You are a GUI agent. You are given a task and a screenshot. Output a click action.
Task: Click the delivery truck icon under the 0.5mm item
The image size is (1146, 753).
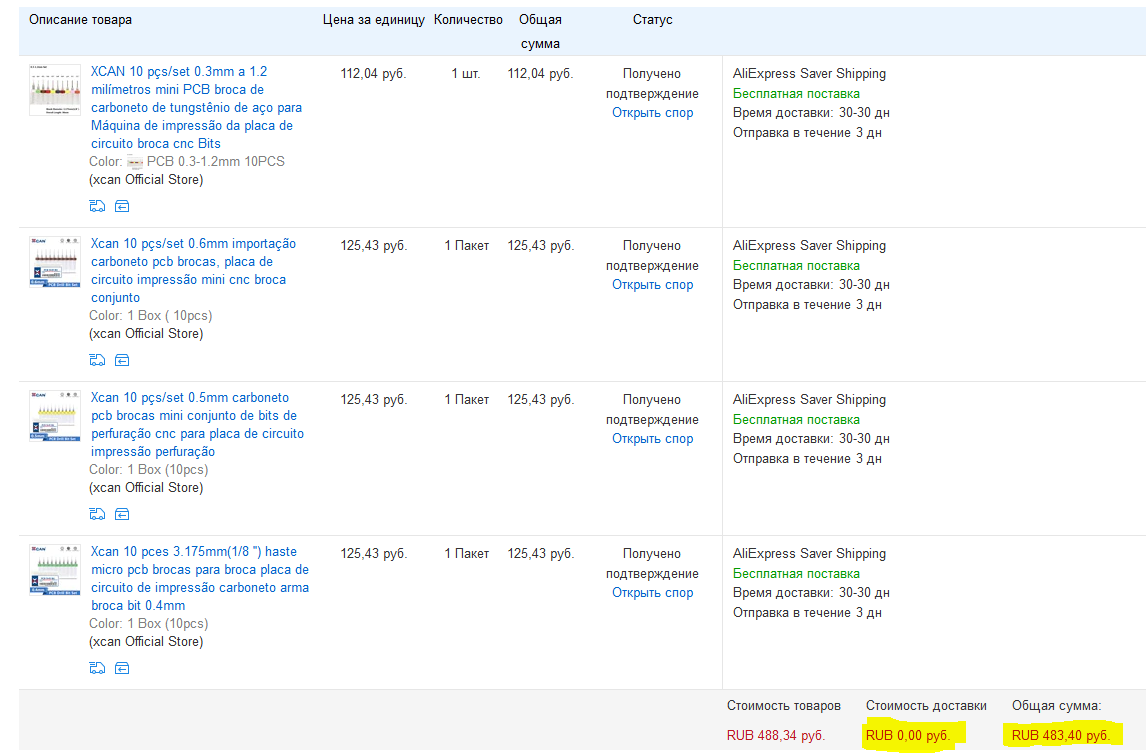tap(97, 514)
